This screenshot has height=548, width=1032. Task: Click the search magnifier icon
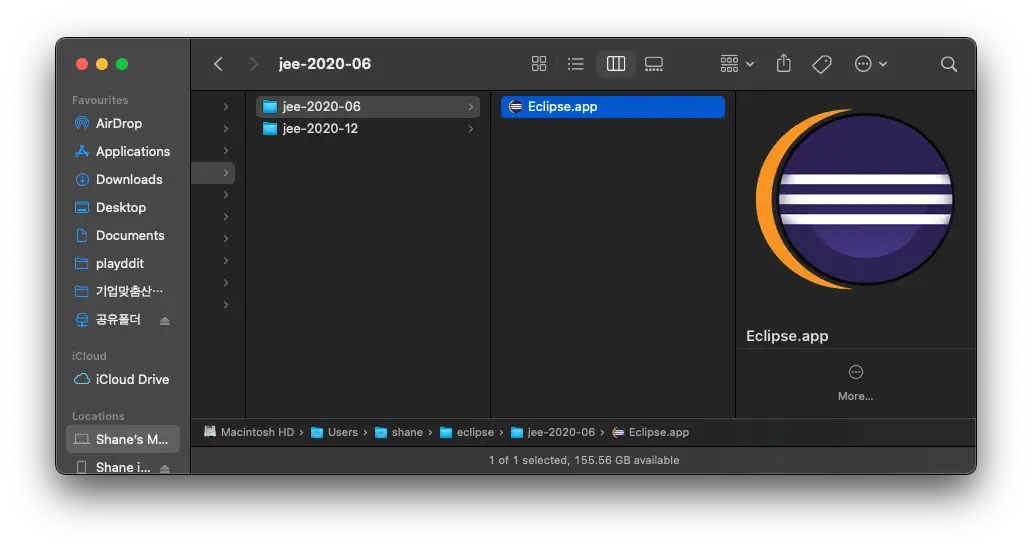click(948, 64)
